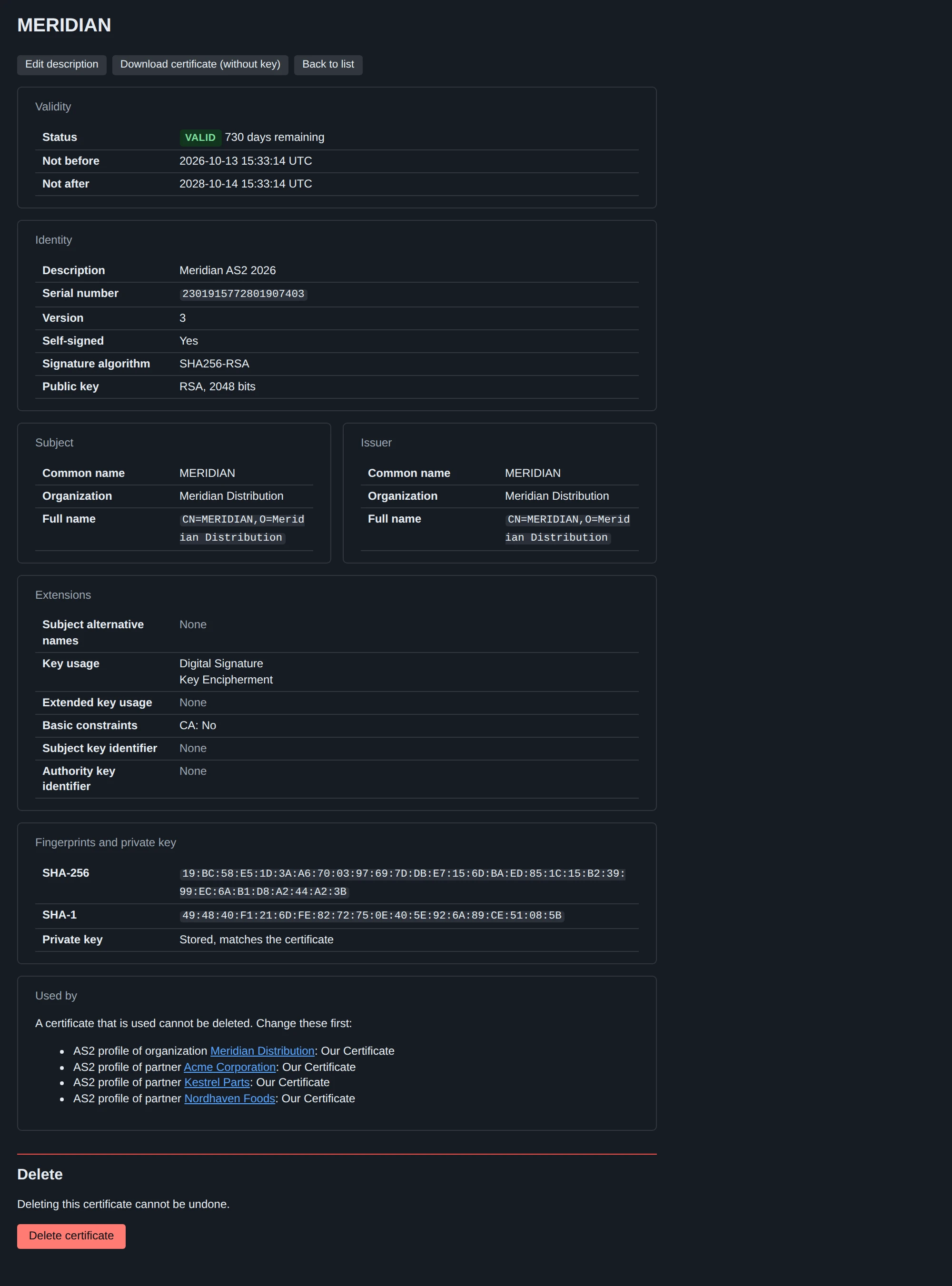Image resolution: width=952 pixels, height=1286 pixels.
Task: Click the Digital Signature usage entry
Action: [221, 663]
